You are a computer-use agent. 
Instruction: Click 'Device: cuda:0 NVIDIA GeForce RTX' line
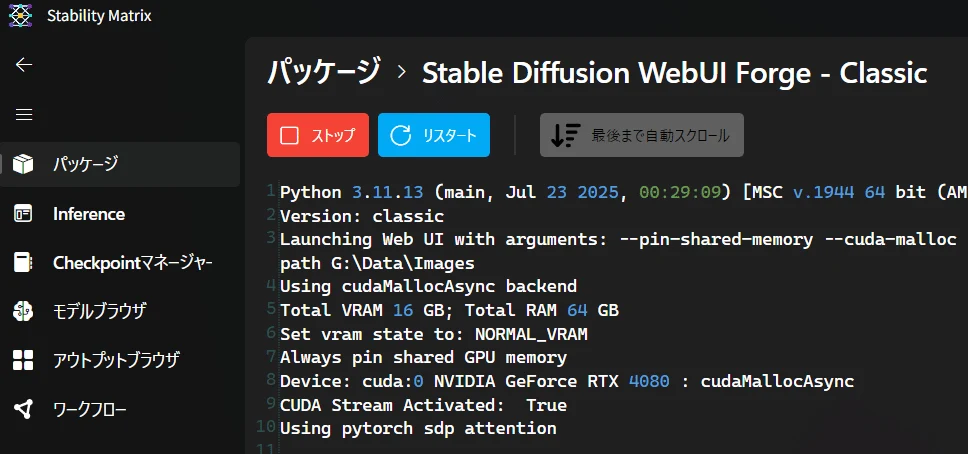[567, 381]
